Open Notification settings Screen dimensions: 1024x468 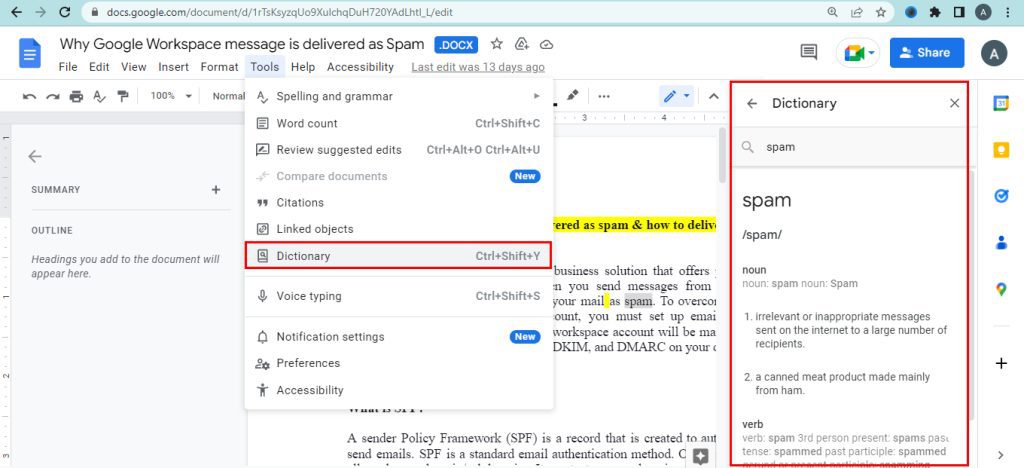pos(399,337)
